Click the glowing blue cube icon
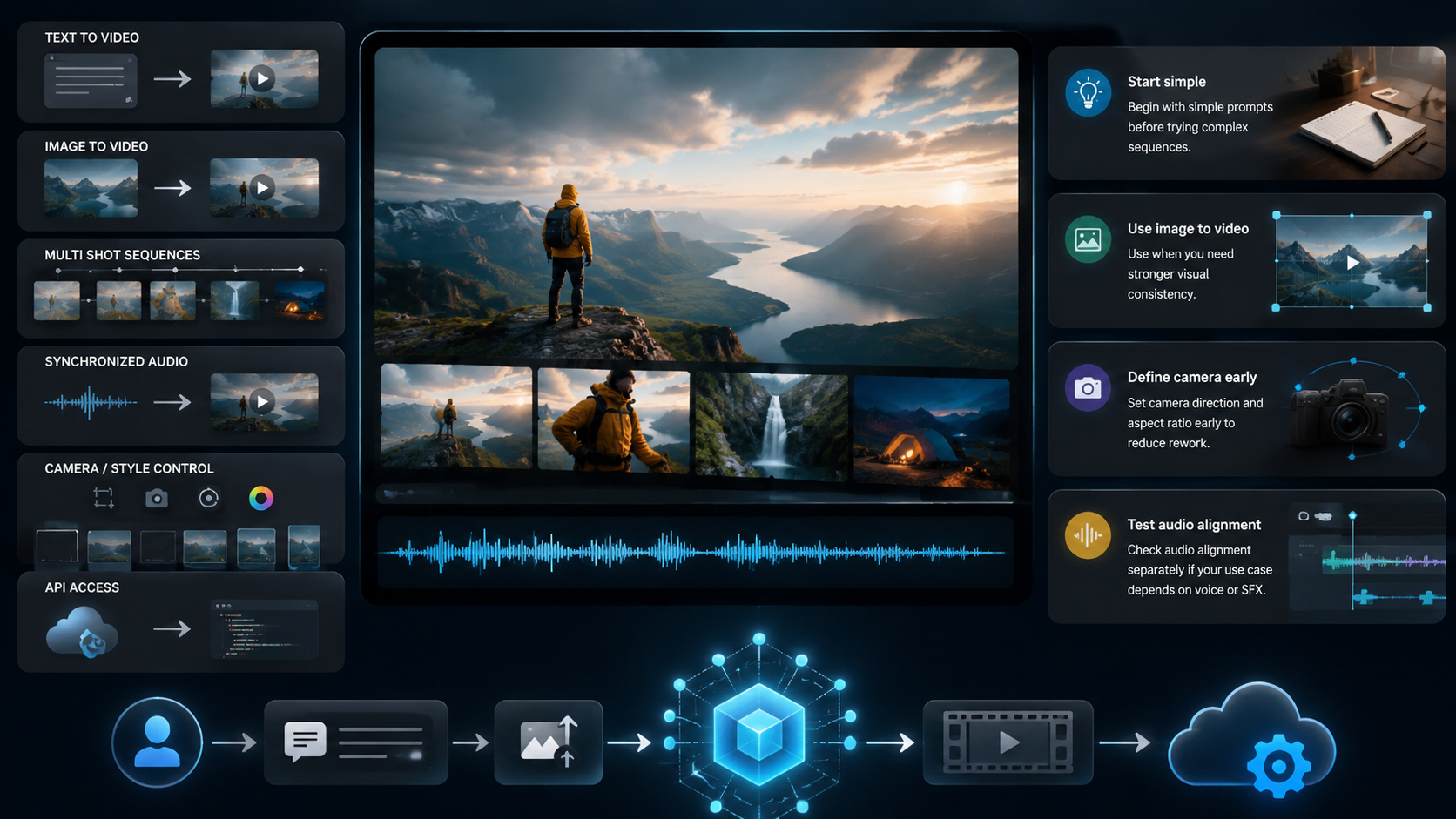 [759, 735]
